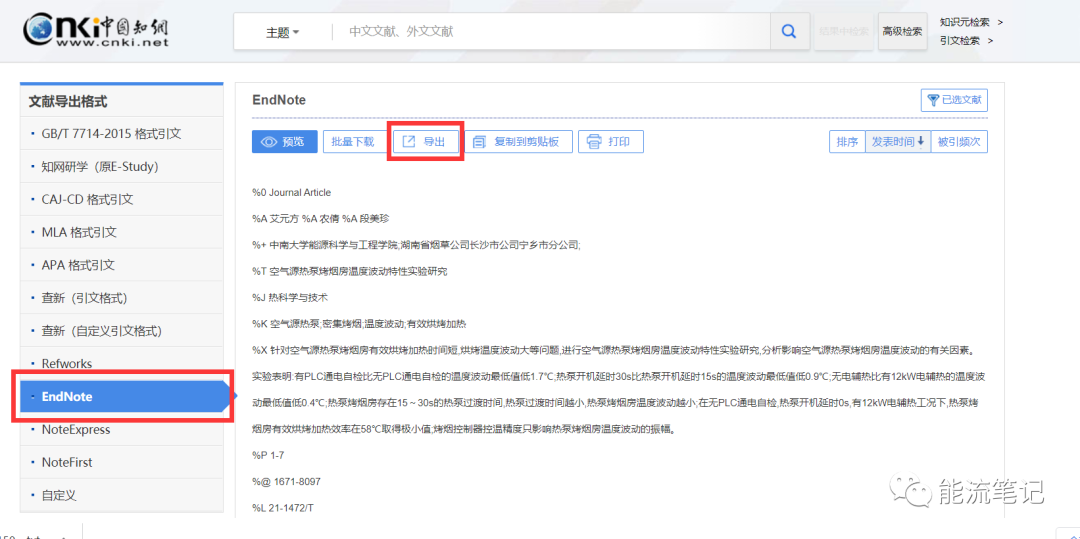Click the funnel icon in 已选文献
Viewport: 1080px width, 539px height.
[x=933, y=101]
